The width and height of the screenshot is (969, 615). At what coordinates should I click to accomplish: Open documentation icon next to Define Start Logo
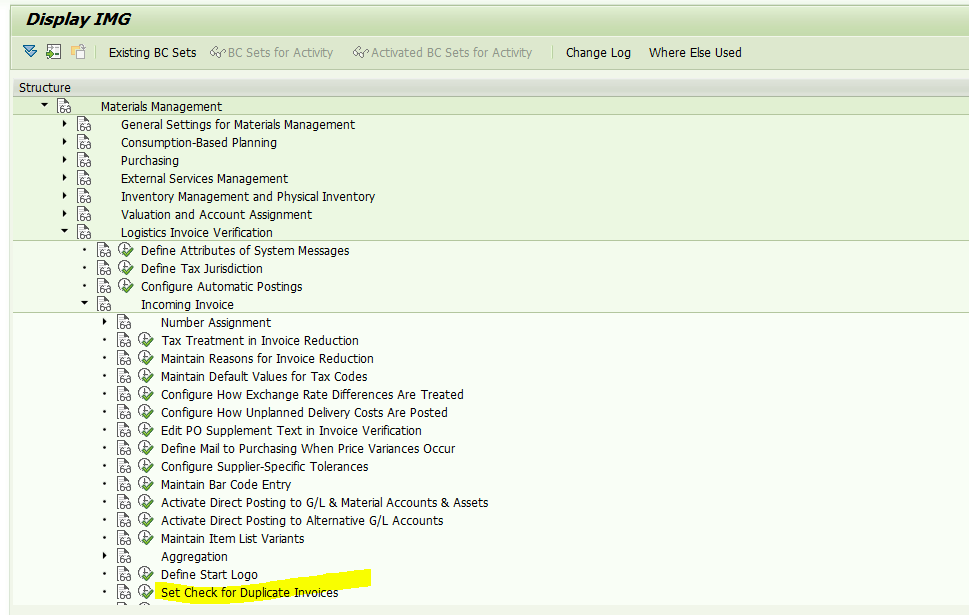pyautogui.click(x=125, y=574)
